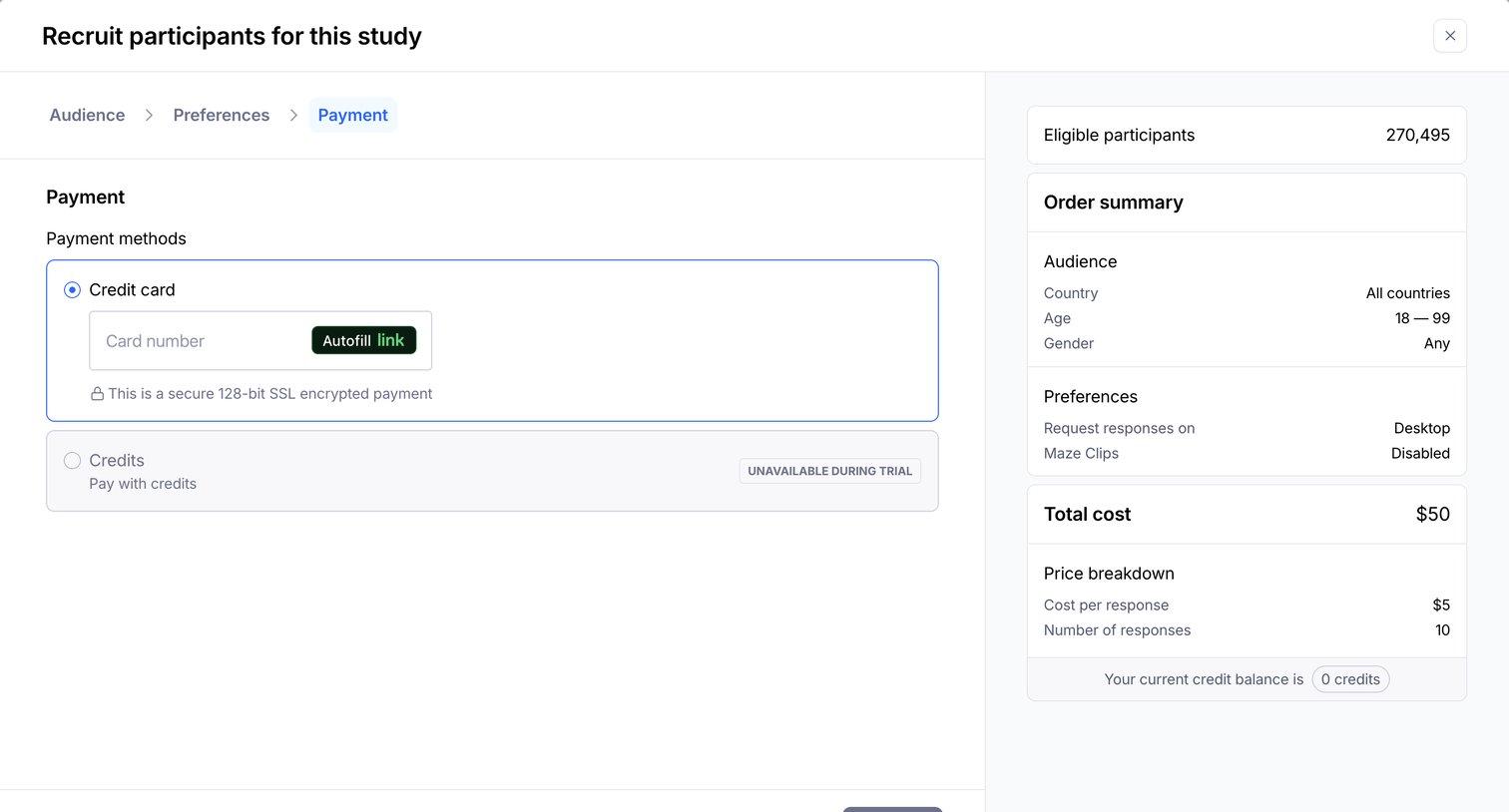This screenshot has width=1509, height=812.
Task: Click the number of responses value 10
Action: pyautogui.click(x=1442, y=630)
